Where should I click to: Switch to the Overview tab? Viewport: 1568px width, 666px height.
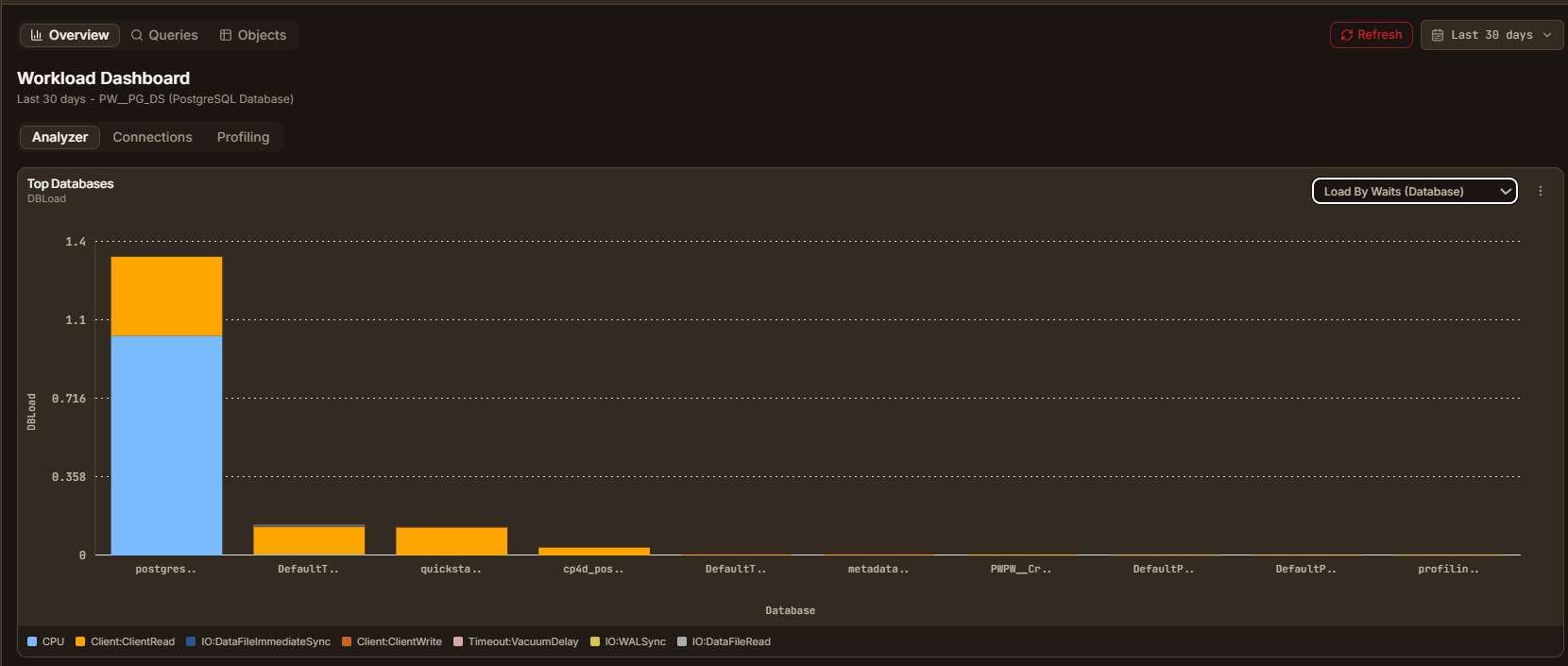tap(70, 35)
